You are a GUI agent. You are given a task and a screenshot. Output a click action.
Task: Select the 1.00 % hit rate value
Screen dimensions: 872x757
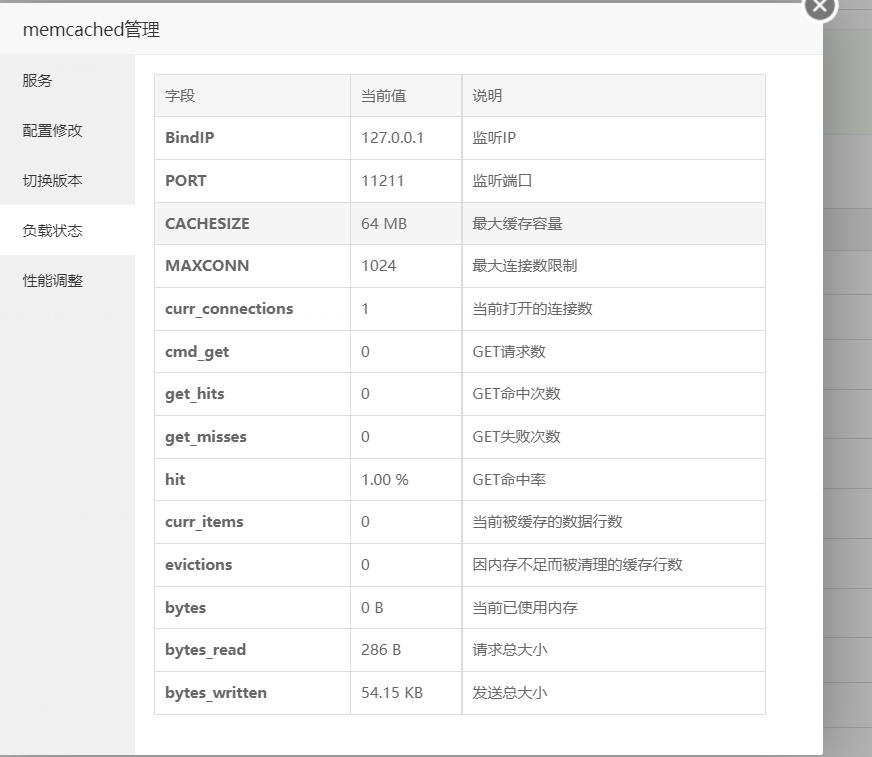point(385,479)
